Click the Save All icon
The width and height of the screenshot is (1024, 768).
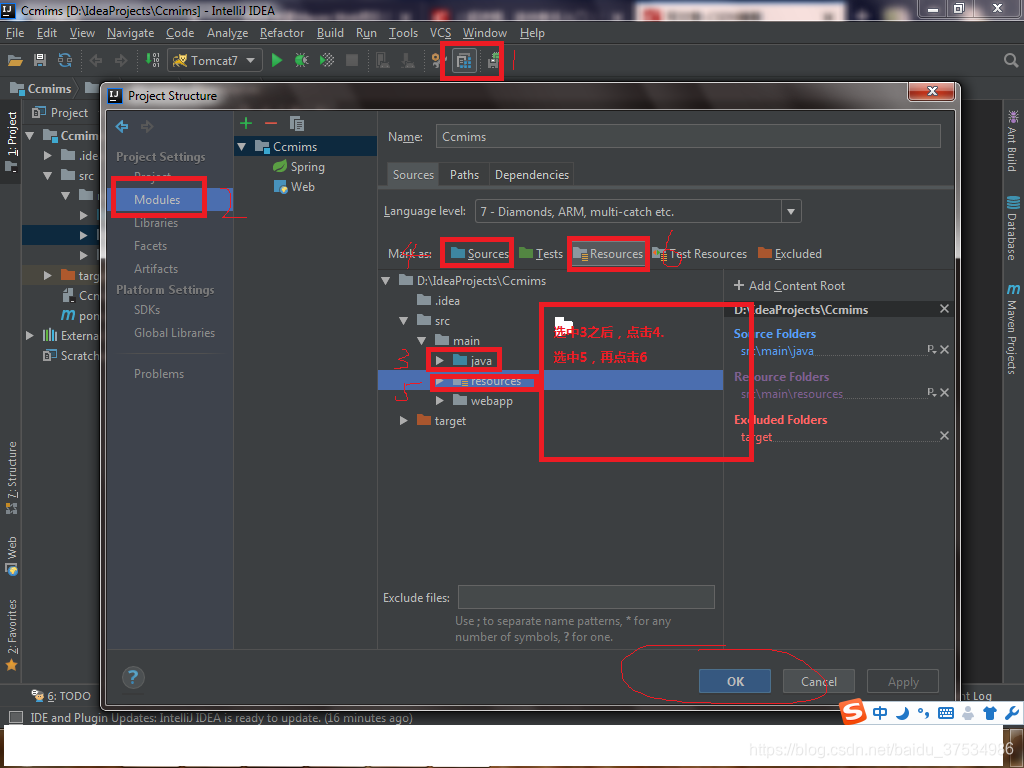pyautogui.click(x=40, y=61)
